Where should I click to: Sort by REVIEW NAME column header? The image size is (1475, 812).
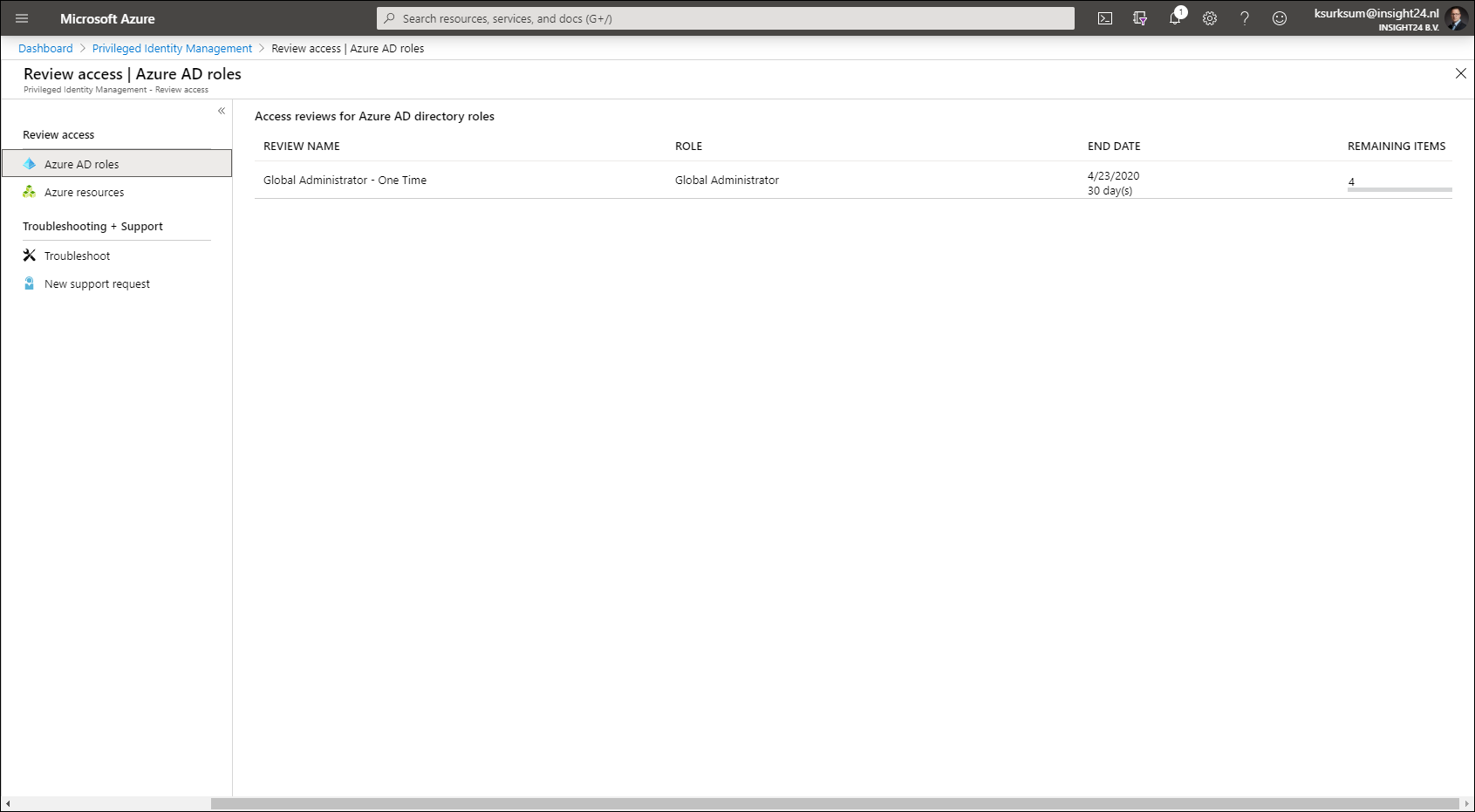(302, 147)
